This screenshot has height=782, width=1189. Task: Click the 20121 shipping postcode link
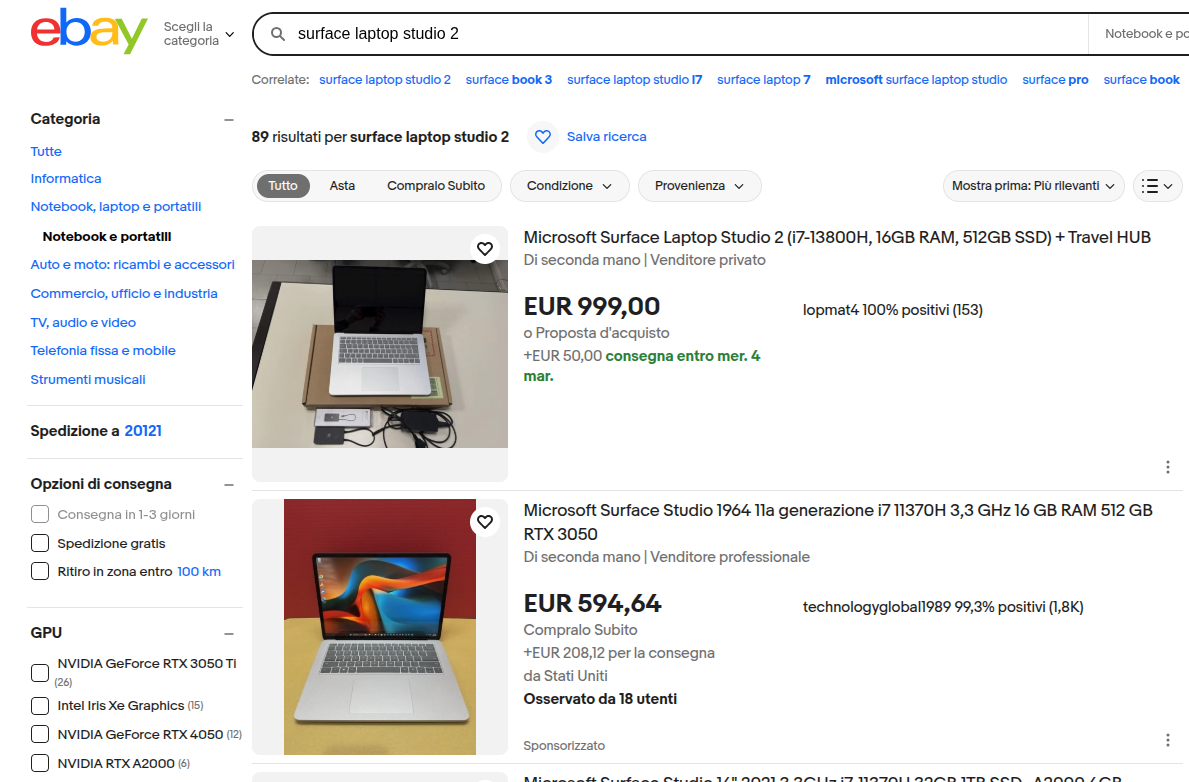coord(143,431)
